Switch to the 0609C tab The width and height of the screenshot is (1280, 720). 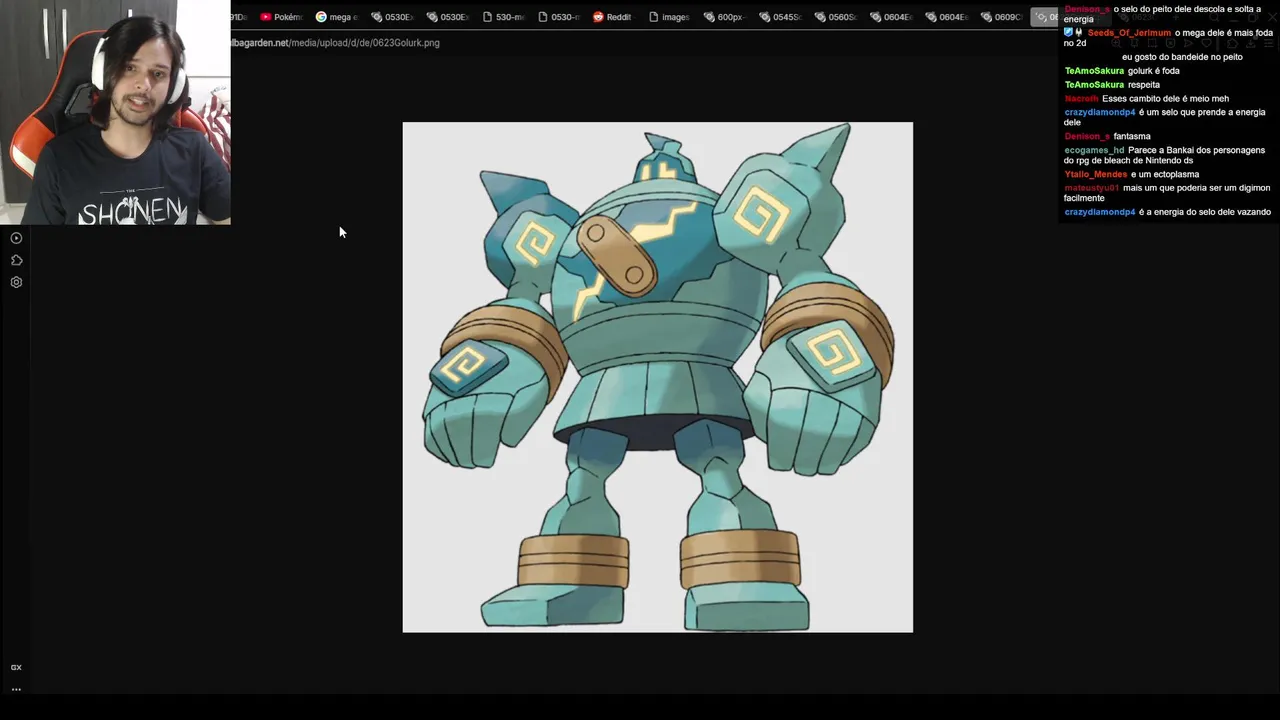pyautogui.click(x=1002, y=17)
